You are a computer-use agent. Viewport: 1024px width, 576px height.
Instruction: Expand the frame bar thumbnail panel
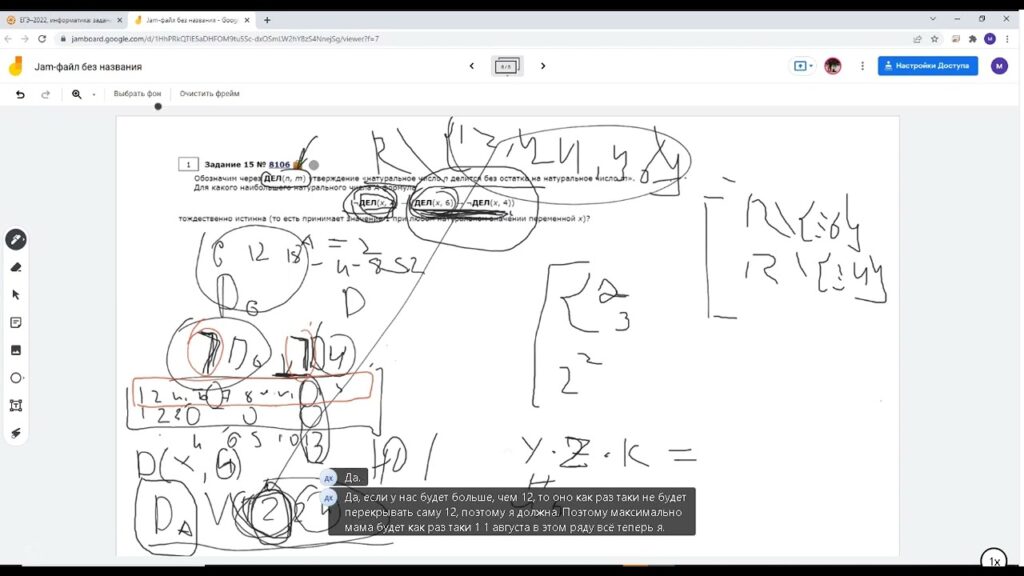click(507, 66)
